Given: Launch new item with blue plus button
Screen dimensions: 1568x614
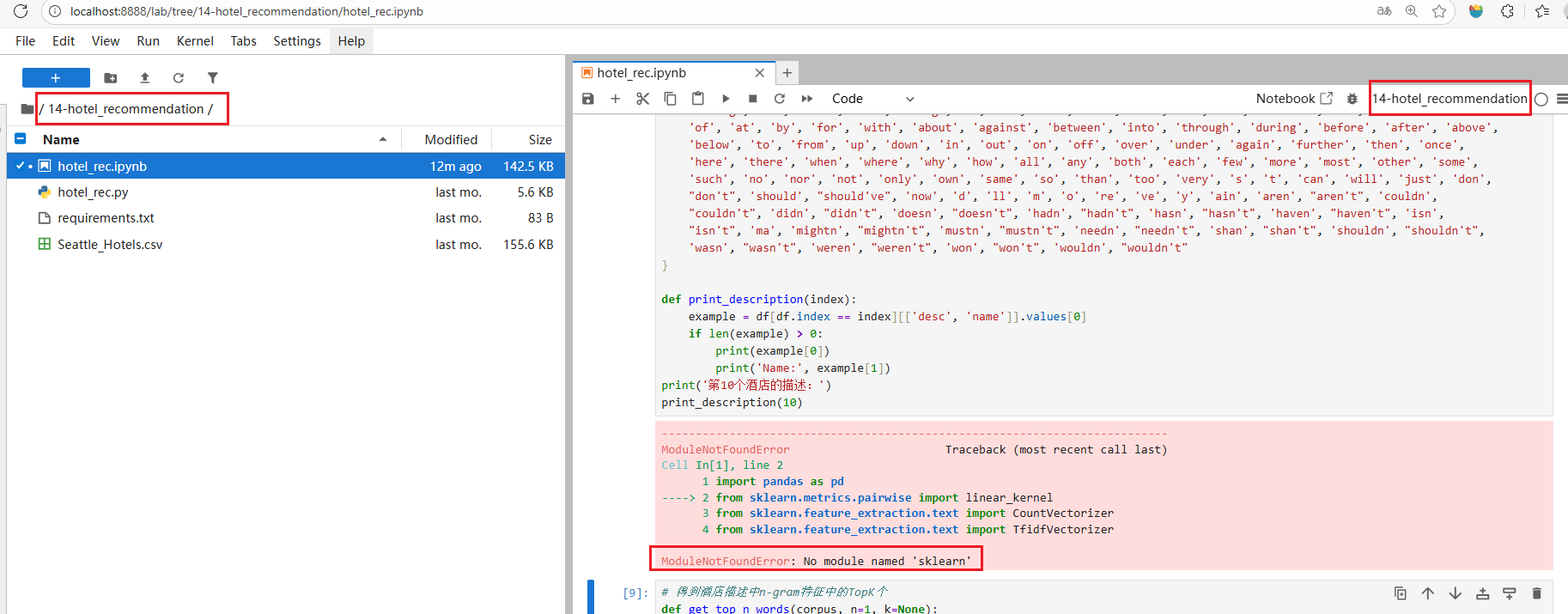Looking at the screenshot, I should 56,78.
